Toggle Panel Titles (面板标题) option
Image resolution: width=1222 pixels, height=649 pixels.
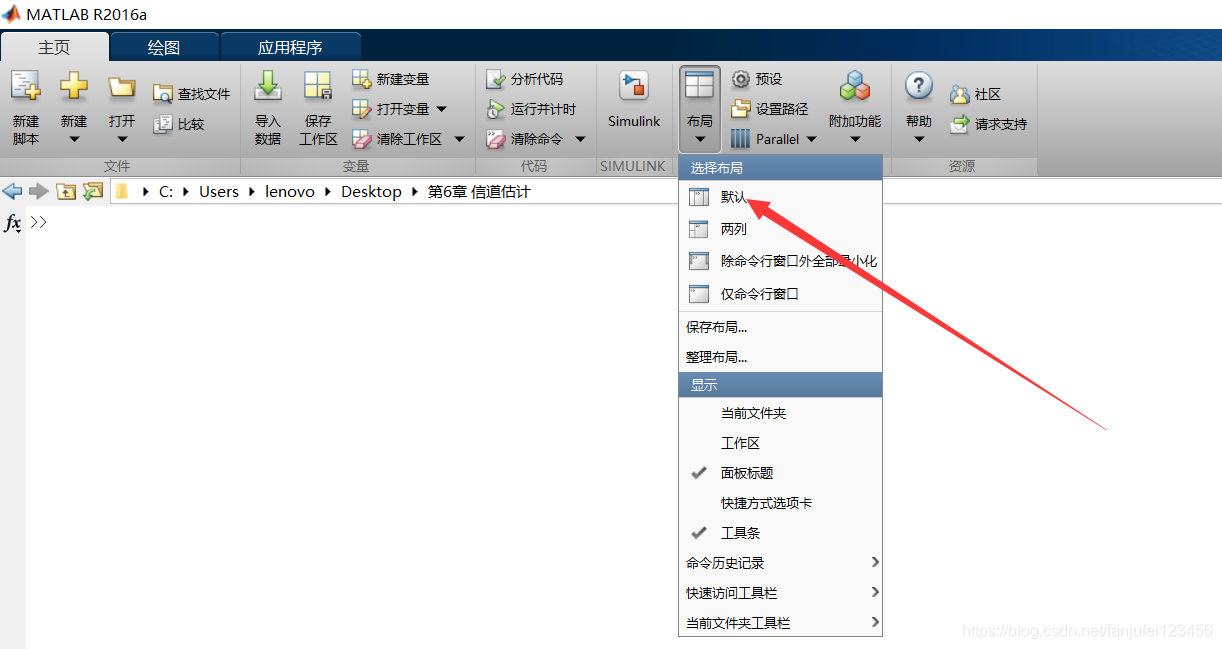pyautogui.click(x=780, y=473)
